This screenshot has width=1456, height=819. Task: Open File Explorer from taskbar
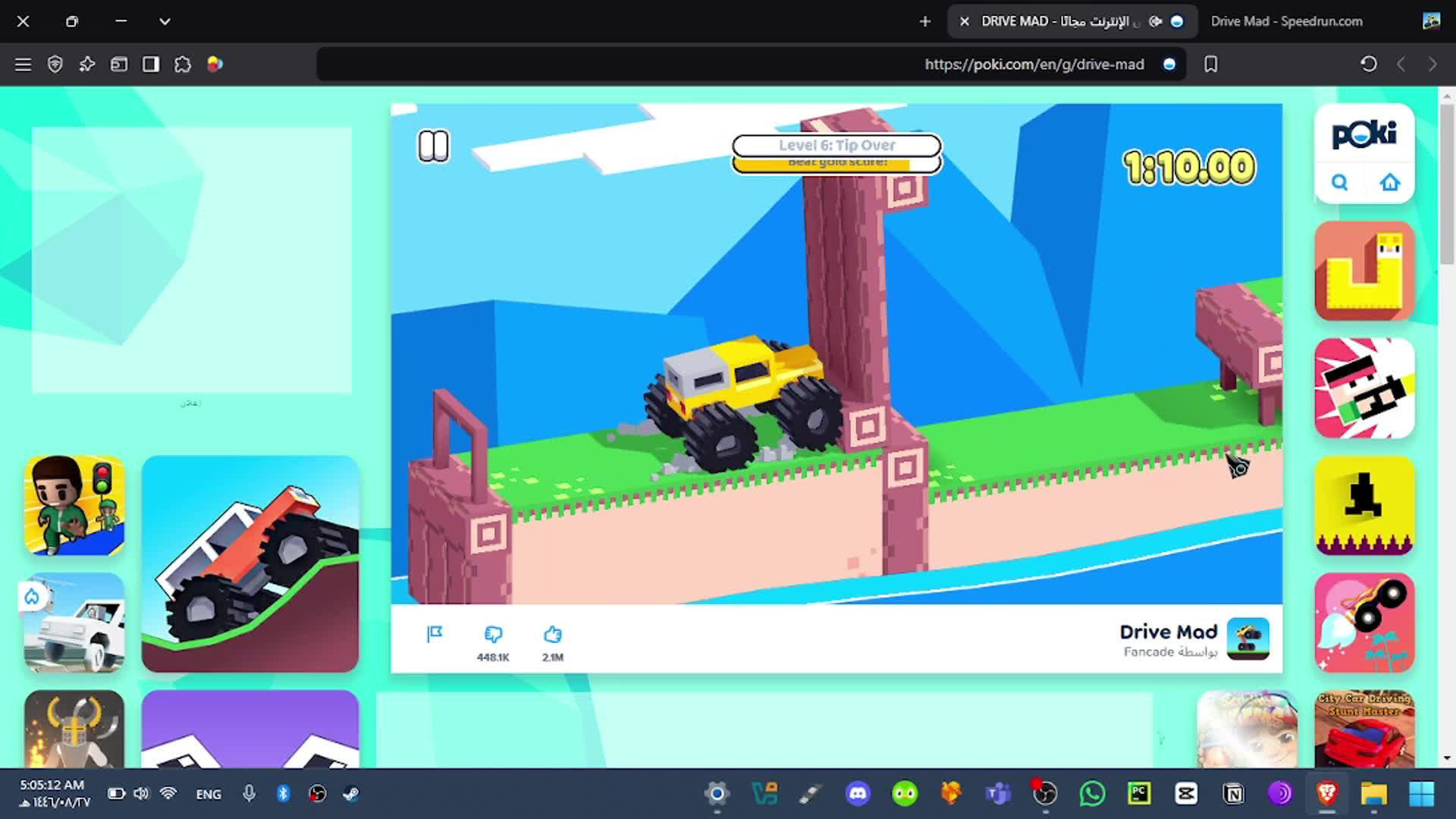1373,794
